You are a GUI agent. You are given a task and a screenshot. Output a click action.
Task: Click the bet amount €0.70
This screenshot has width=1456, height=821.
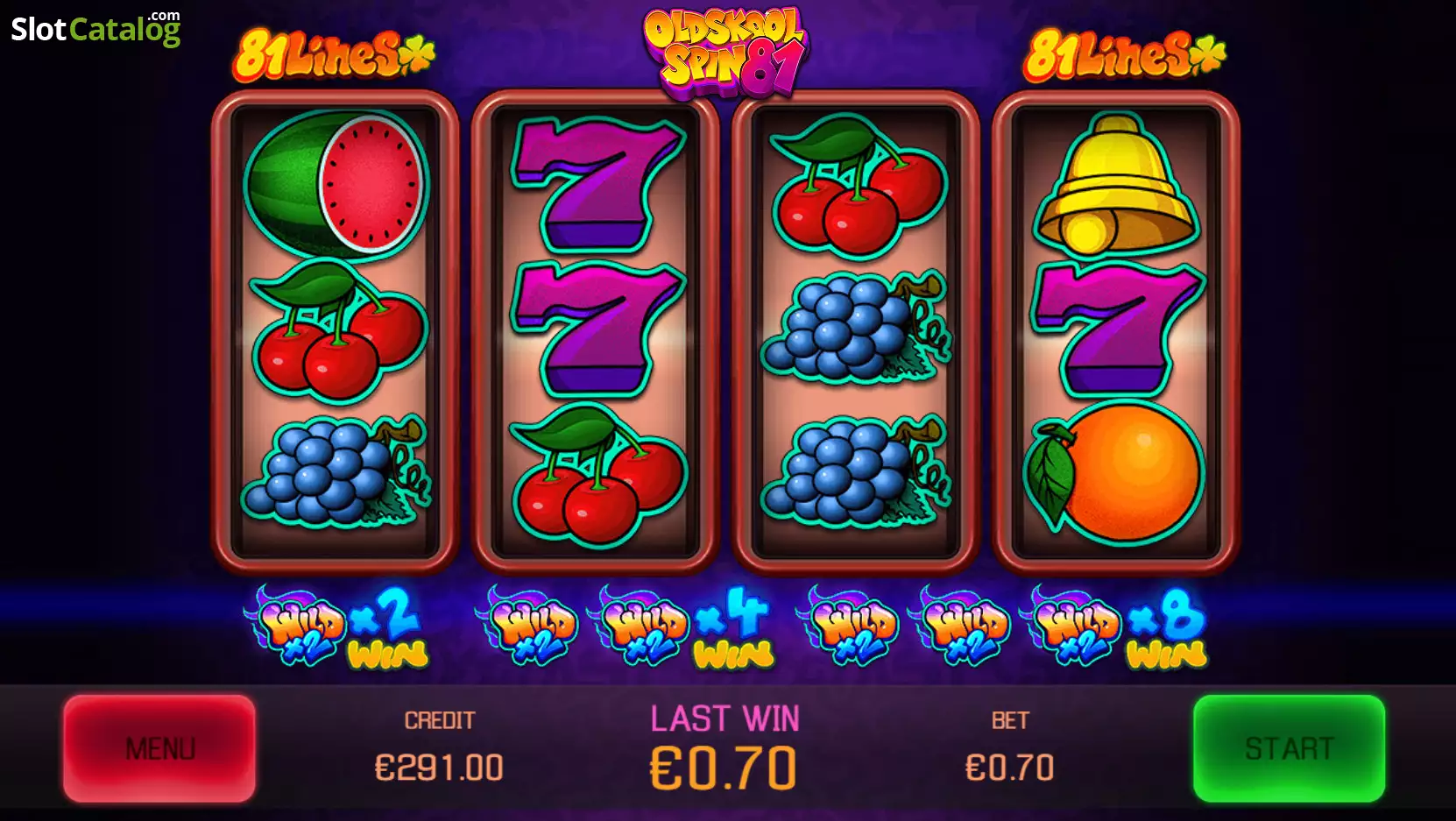[x=1009, y=768]
